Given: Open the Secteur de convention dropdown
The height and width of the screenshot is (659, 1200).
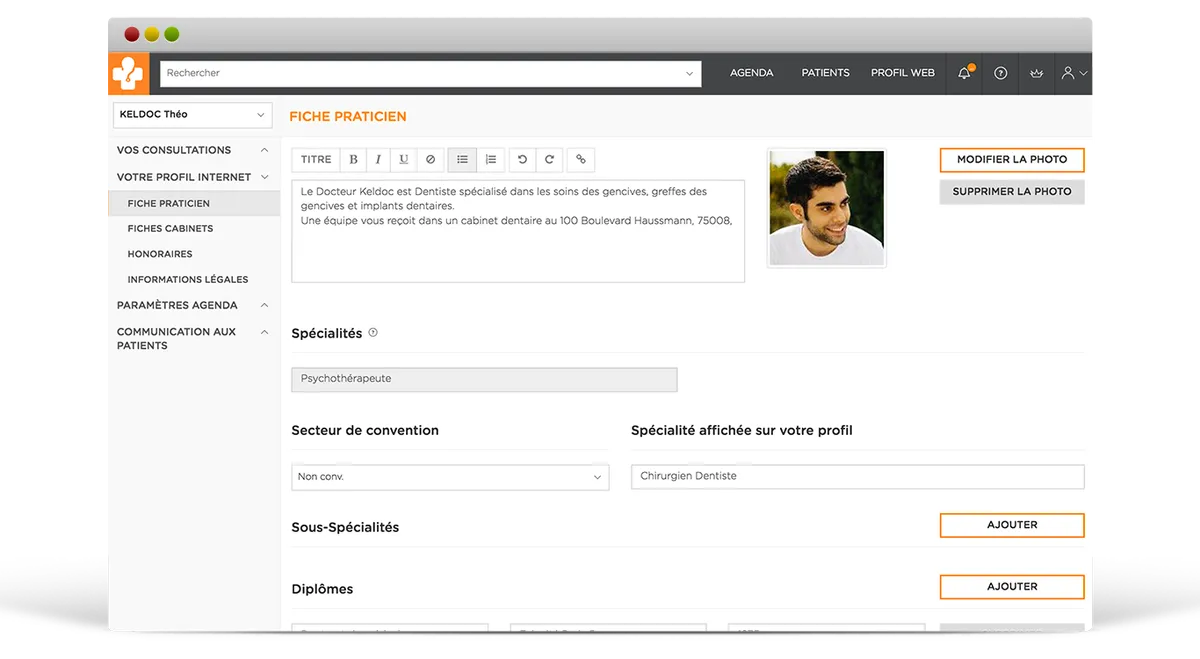Looking at the screenshot, I should point(450,477).
